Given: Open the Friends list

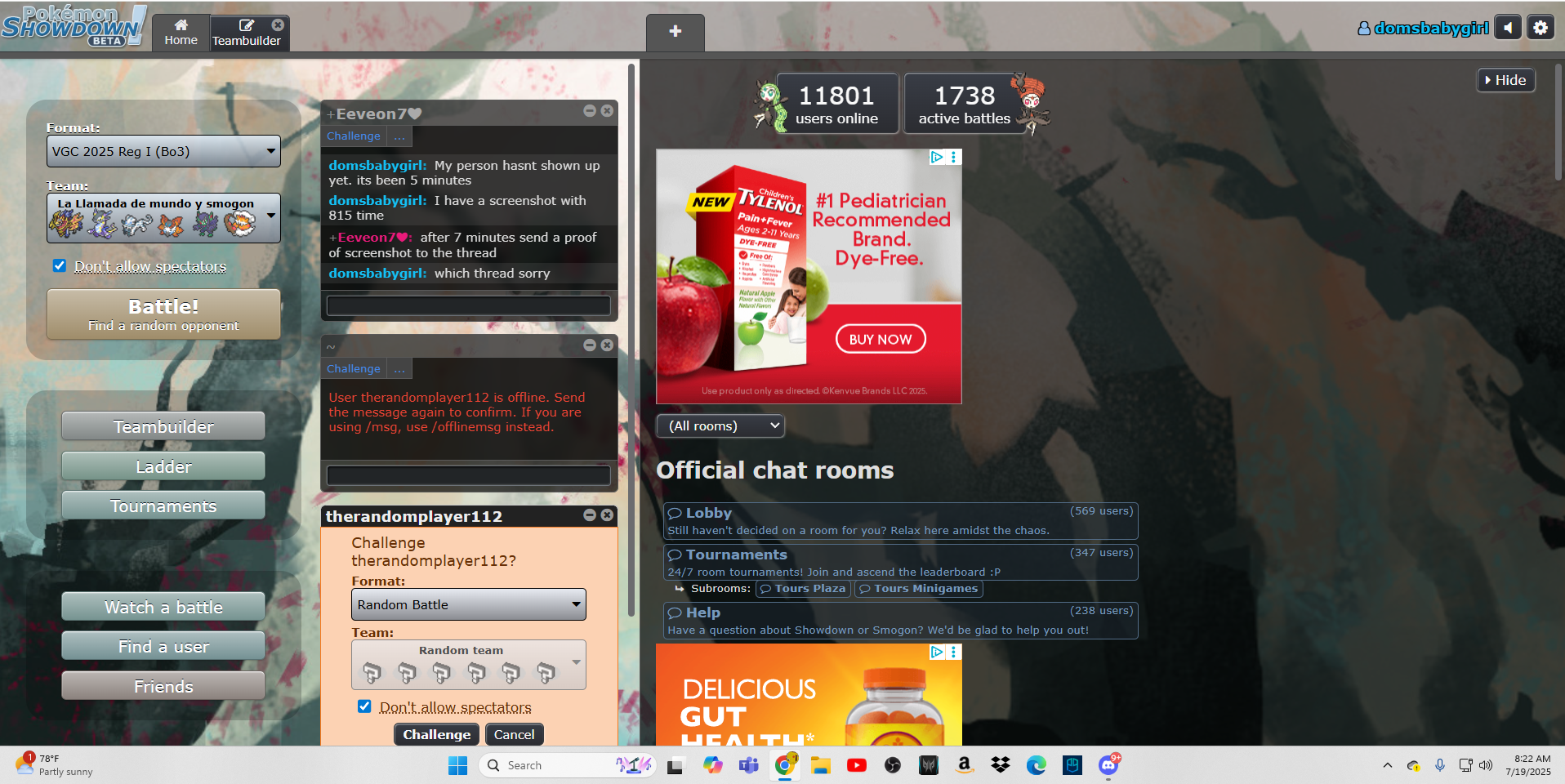Looking at the screenshot, I should click(x=163, y=686).
